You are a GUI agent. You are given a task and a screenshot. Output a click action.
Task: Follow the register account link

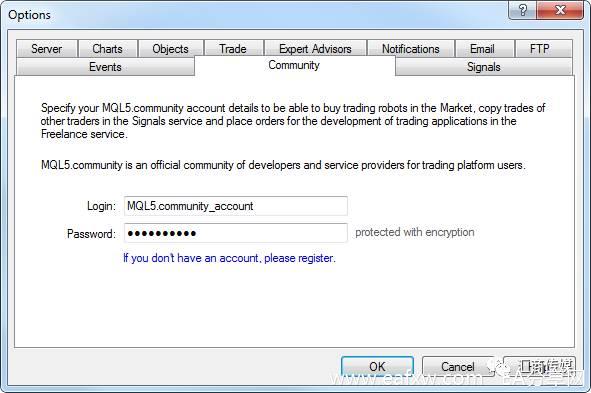click(229, 258)
